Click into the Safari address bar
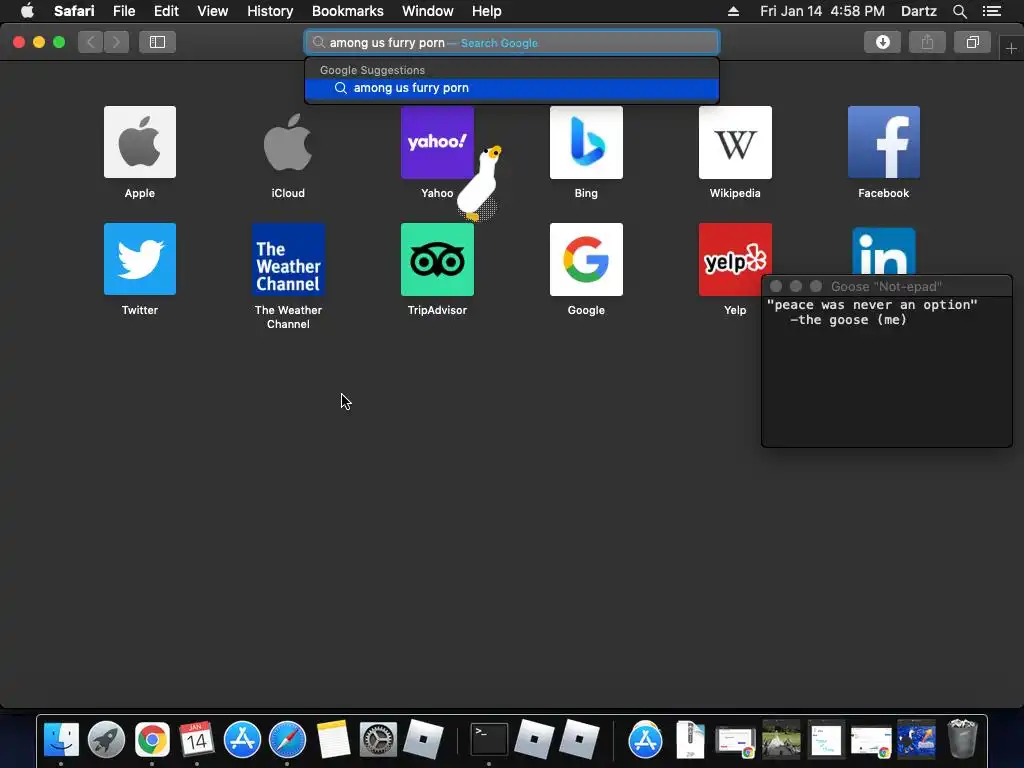The height and width of the screenshot is (768, 1024). pyautogui.click(x=512, y=42)
